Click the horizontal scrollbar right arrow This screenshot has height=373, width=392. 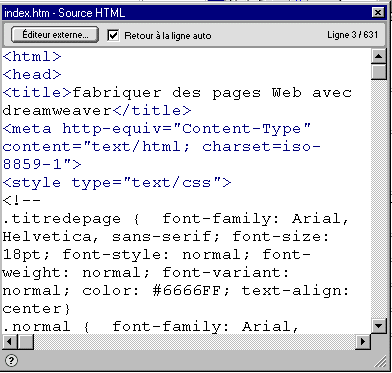[363, 341]
